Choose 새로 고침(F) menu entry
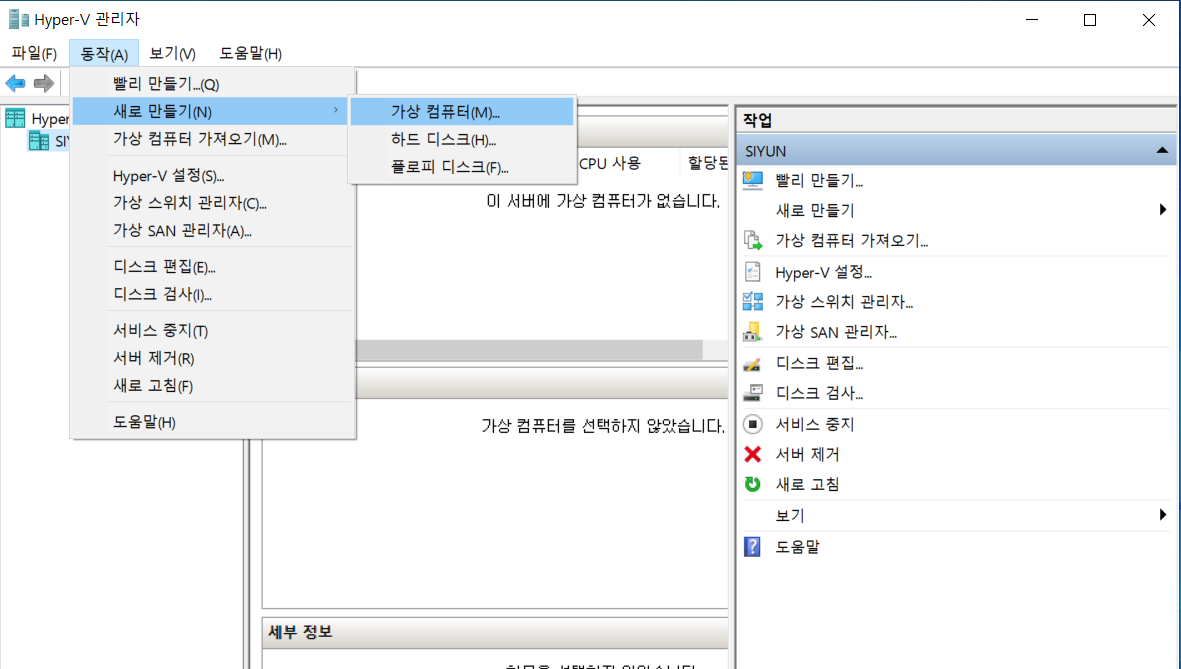1181x669 pixels. (x=212, y=386)
